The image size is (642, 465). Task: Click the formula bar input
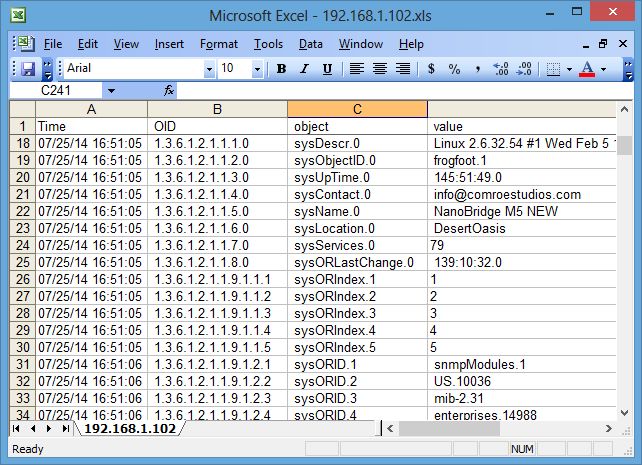pyautogui.click(x=403, y=90)
